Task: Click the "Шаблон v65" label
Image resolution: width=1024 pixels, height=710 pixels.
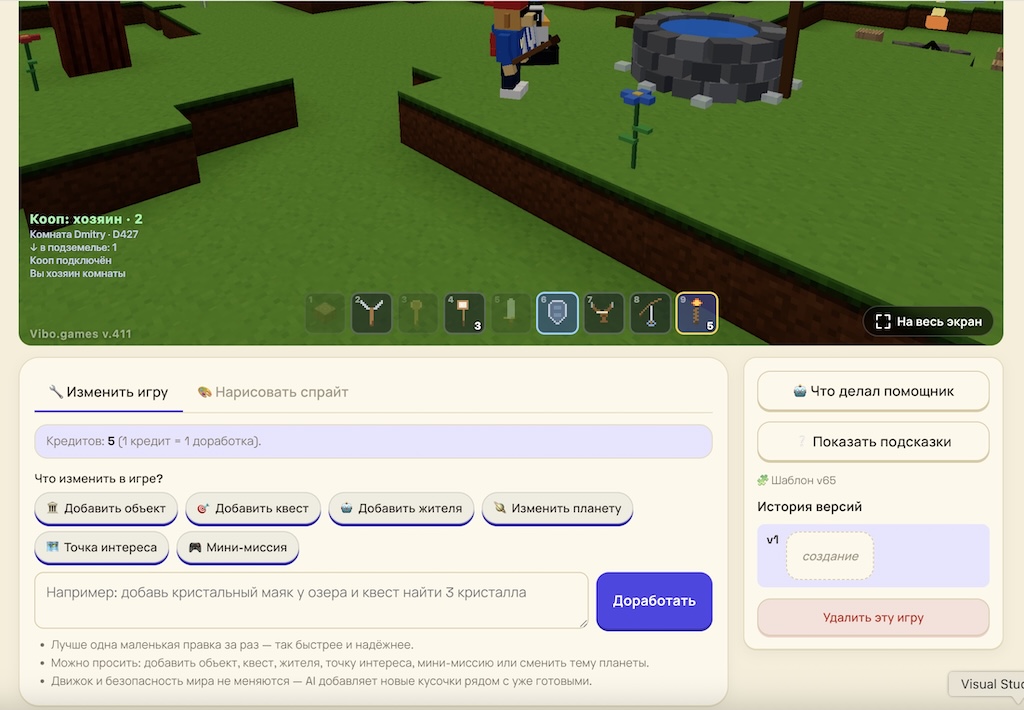Action: pyautogui.click(x=796, y=480)
